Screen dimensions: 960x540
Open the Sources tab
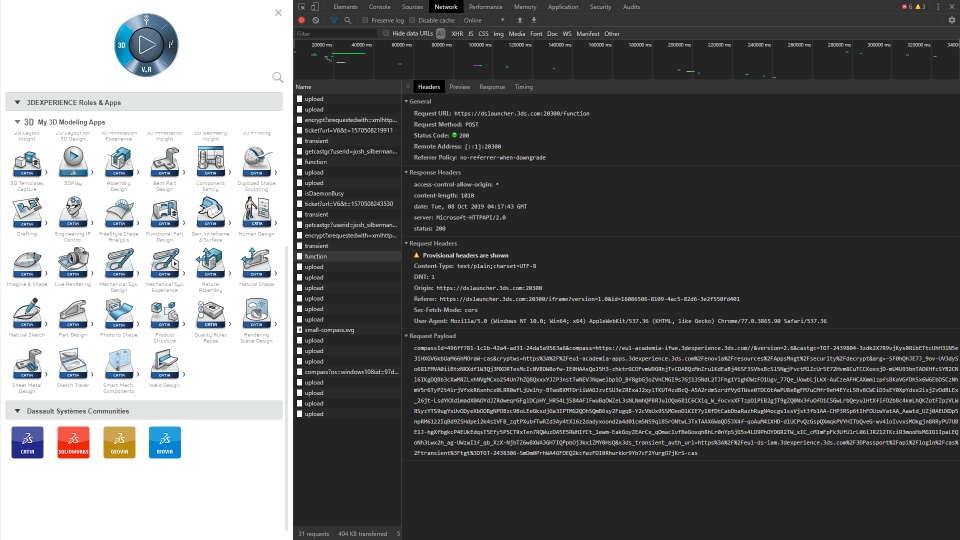[412, 7]
